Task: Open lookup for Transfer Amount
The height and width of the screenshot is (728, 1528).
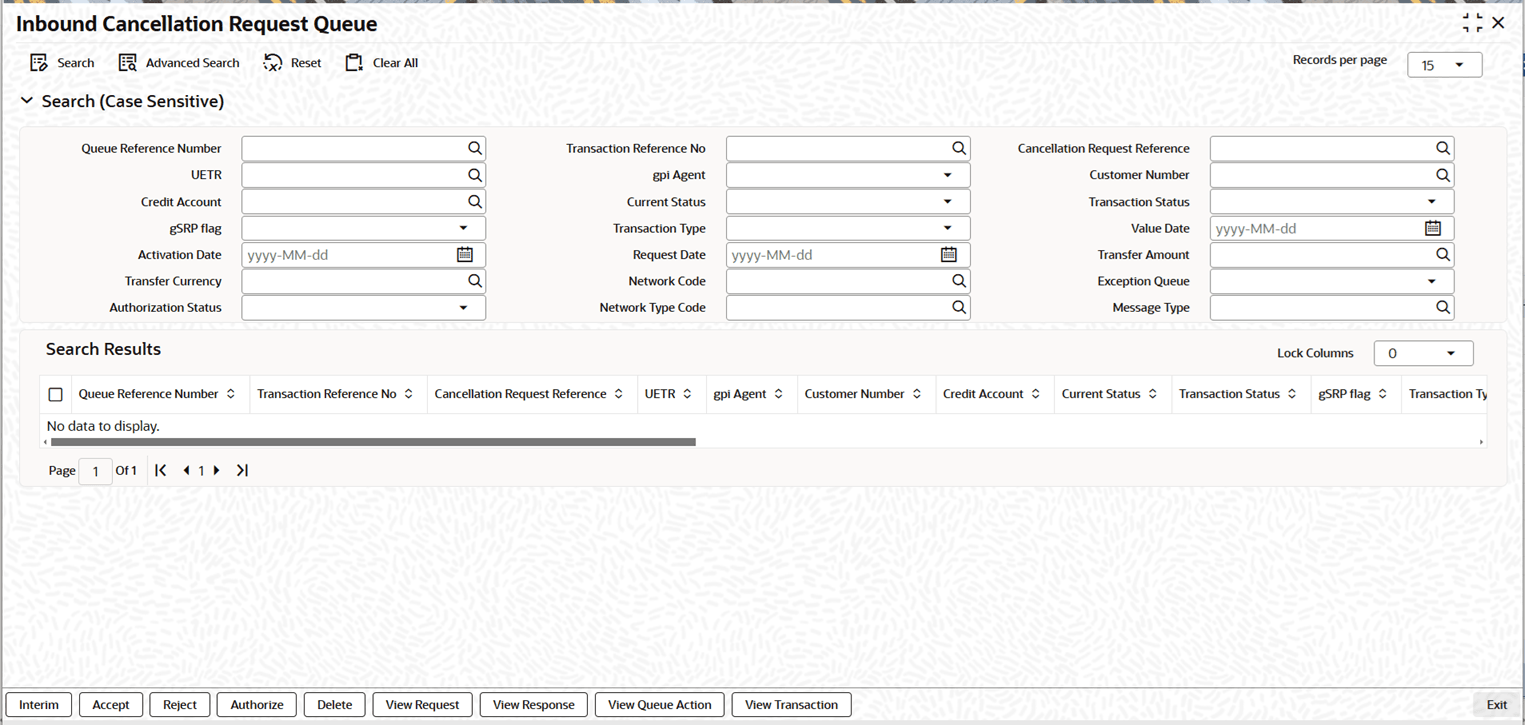Action: (x=1443, y=255)
